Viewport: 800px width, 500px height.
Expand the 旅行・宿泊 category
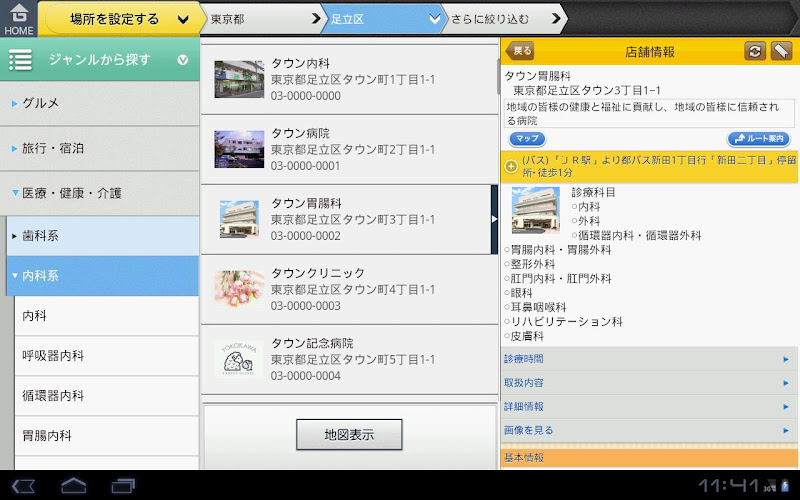coord(99,148)
